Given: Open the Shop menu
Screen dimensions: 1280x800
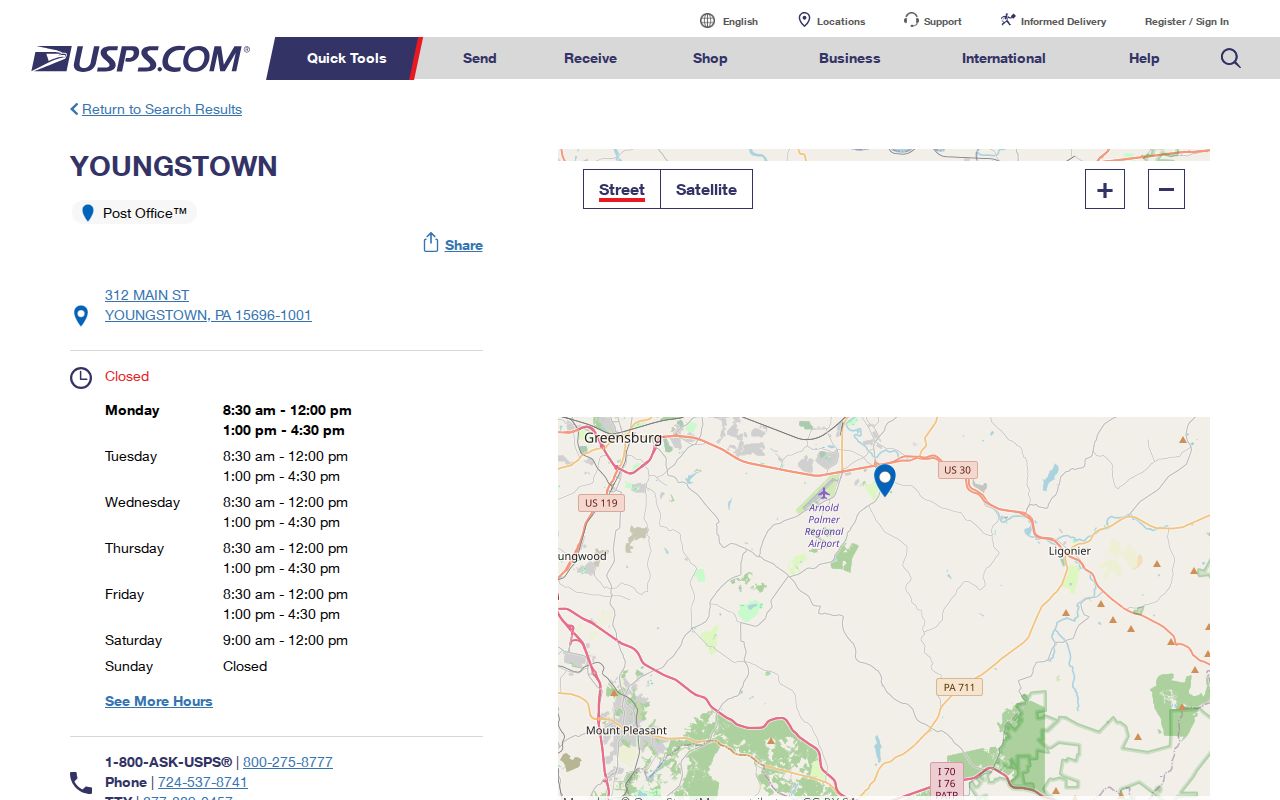Looking at the screenshot, I should pos(710,58).
